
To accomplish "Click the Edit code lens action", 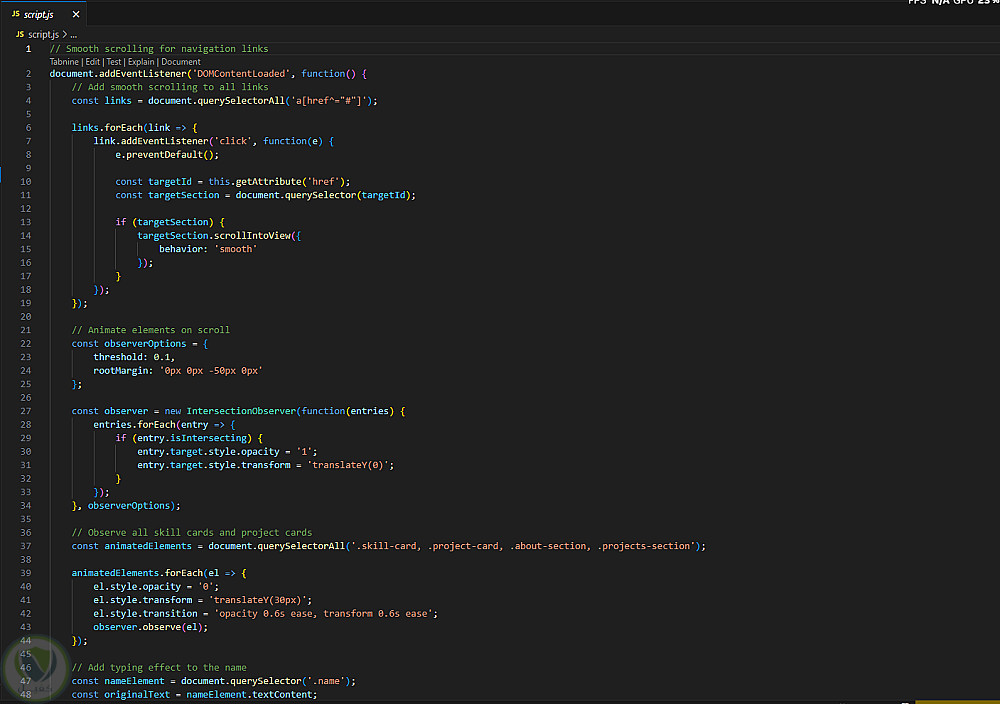I will 92,61.
